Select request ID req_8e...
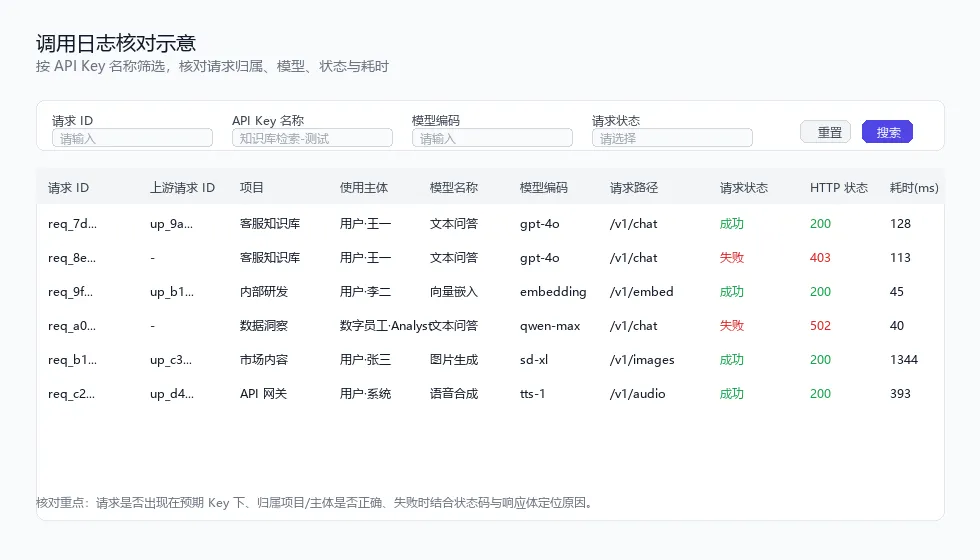This screenshot has width=980, height=560. [x=72, y=258]
